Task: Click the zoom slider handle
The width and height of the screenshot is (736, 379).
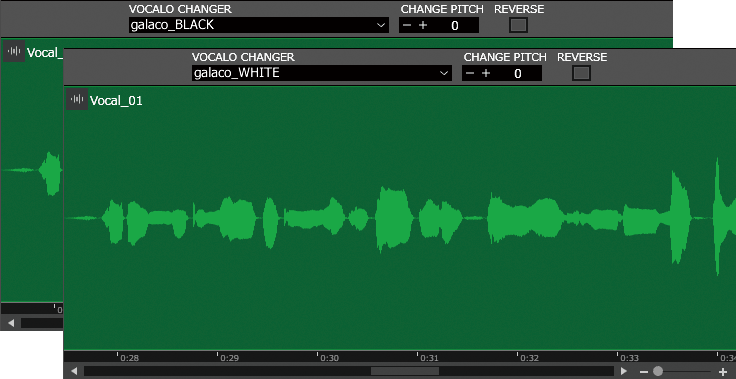Action: (658, 371)
